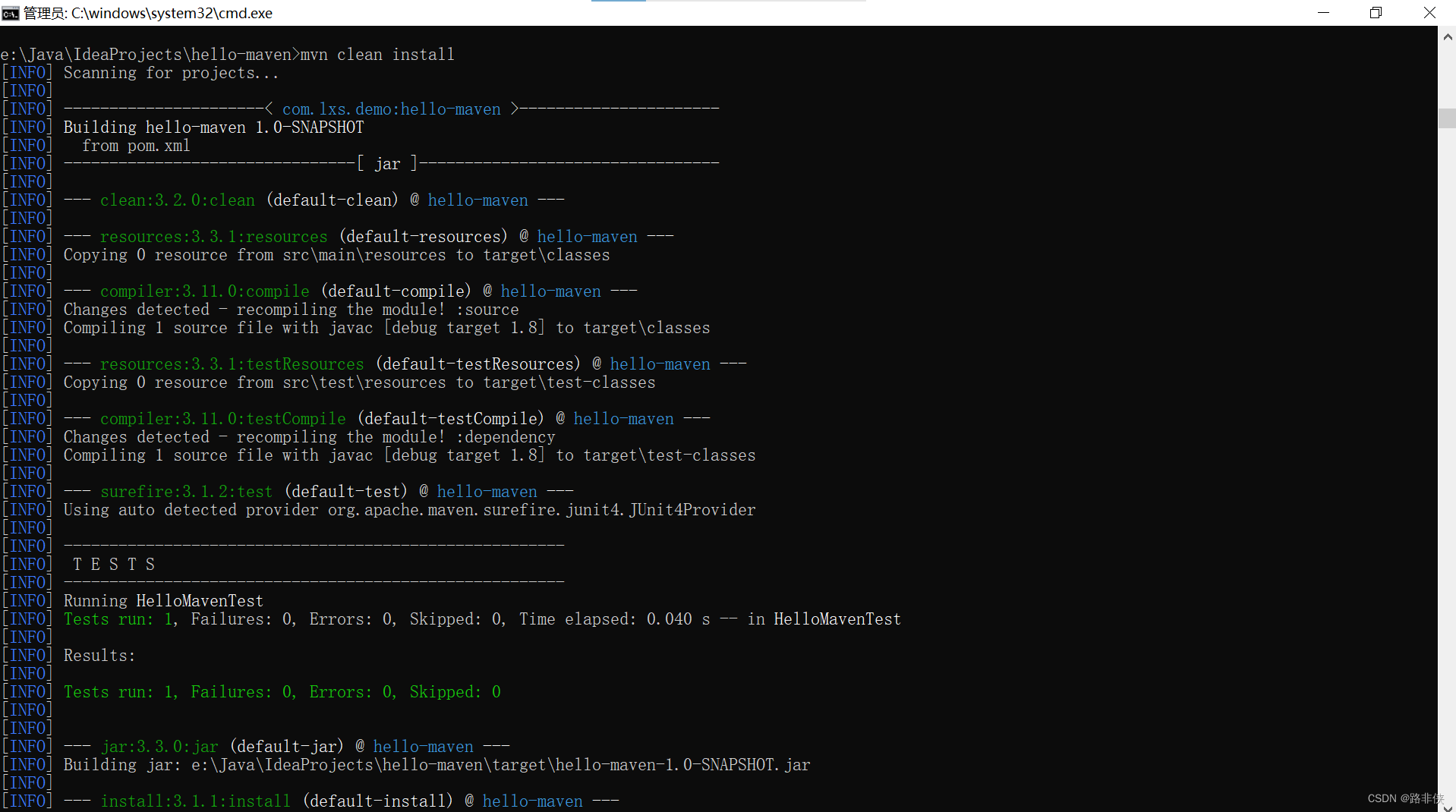The width and height of the screenshot is (1456, 812).
Task: Click 'install:3.1.1:install' plugin text
Action: [196, 801]
